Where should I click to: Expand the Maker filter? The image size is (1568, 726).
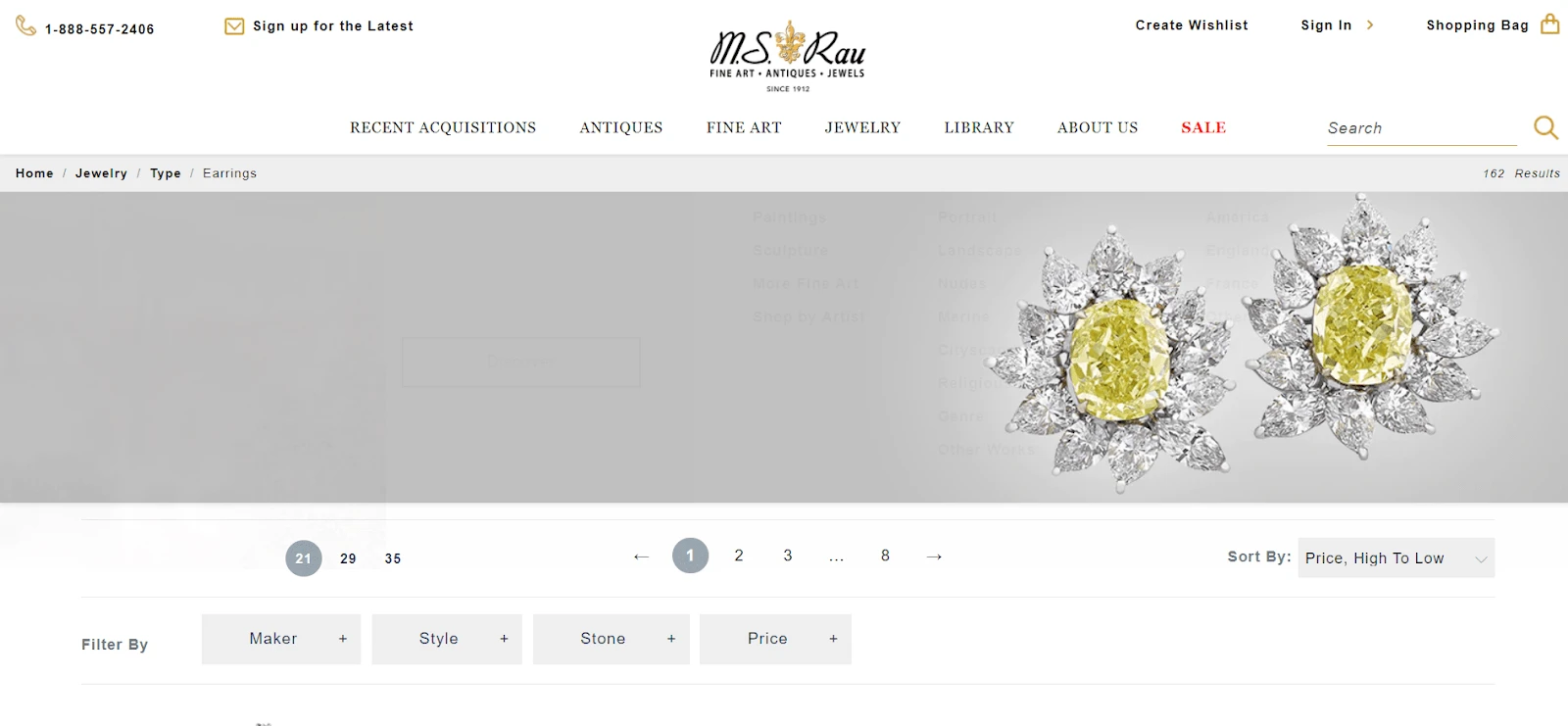(281, 639)
